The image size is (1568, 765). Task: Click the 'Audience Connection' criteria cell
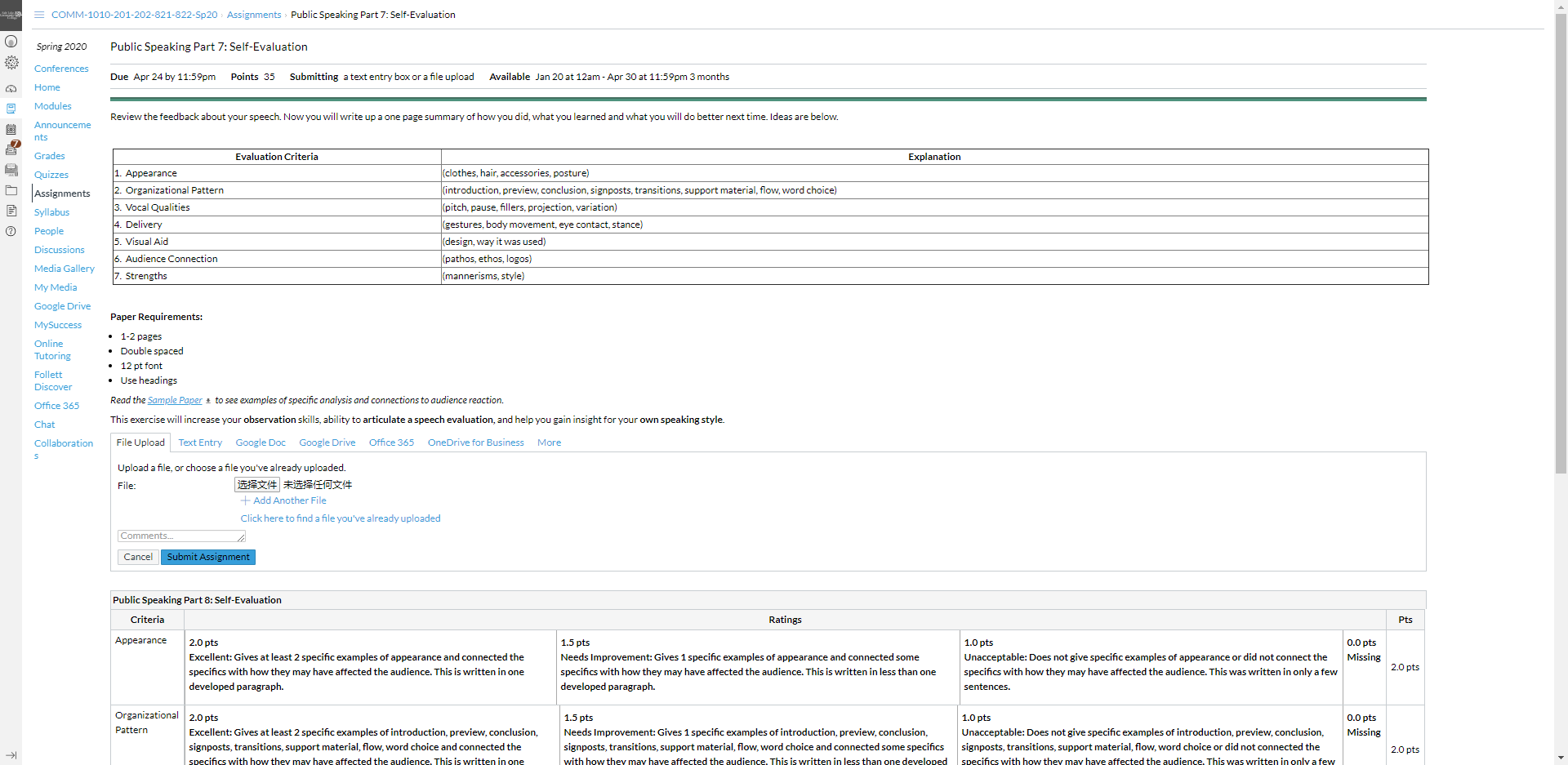[x=277, y=259]
